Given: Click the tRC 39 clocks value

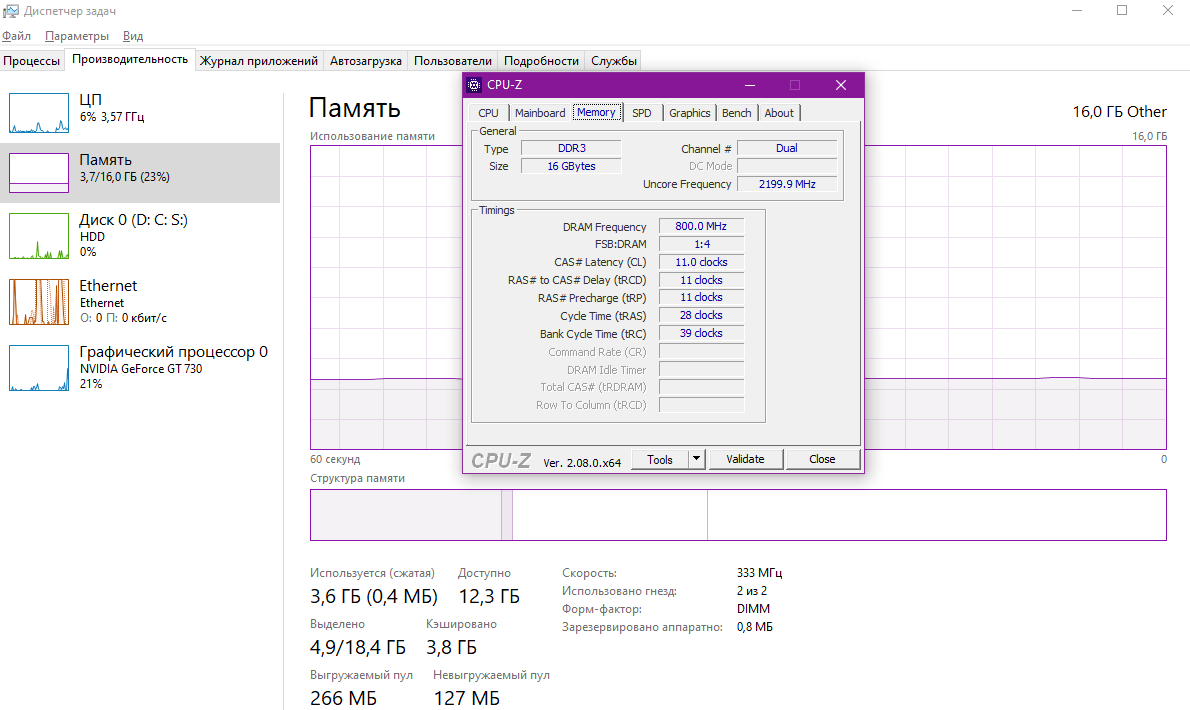Looking at the screenshot, I should click(701, 333).
